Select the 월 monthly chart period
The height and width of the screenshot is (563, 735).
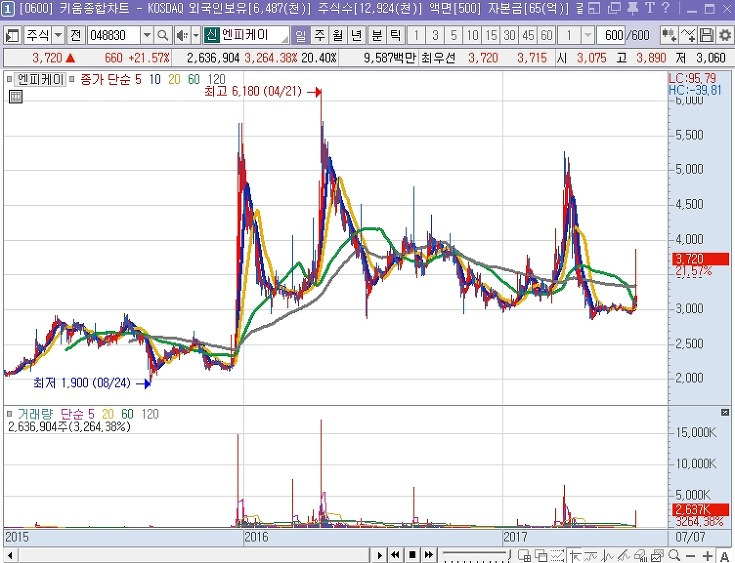(x=338, y=35)
